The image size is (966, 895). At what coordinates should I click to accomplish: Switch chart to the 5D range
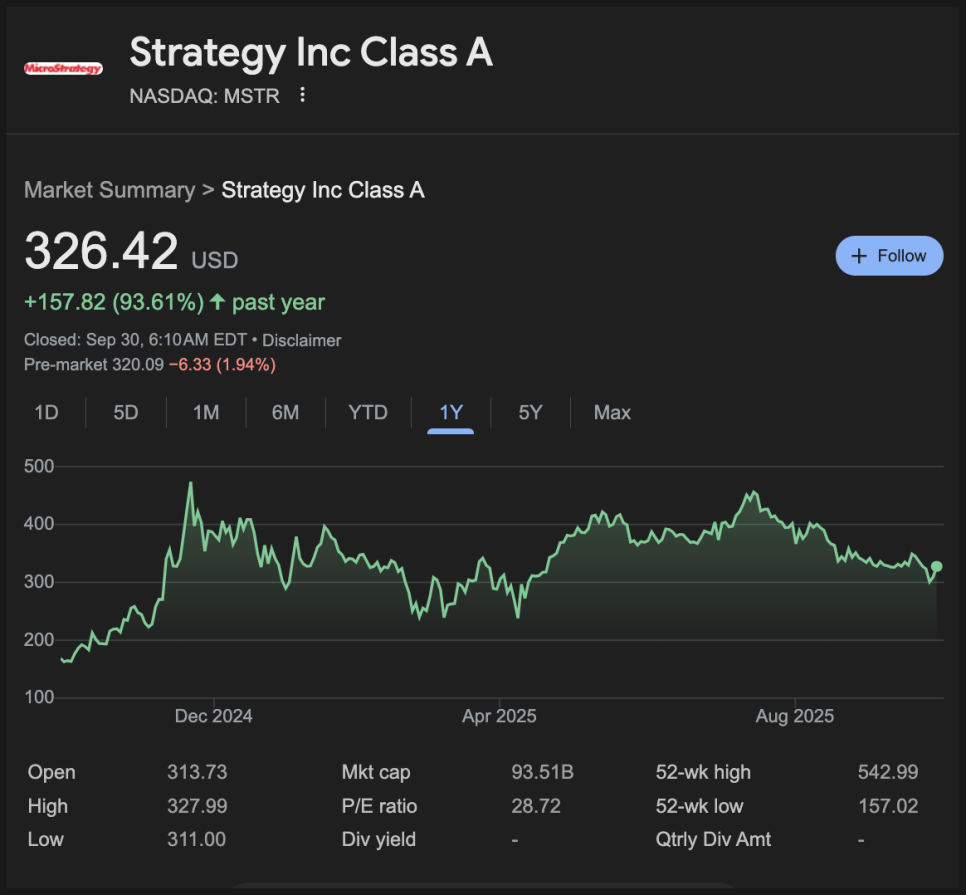tap(126, 412)
